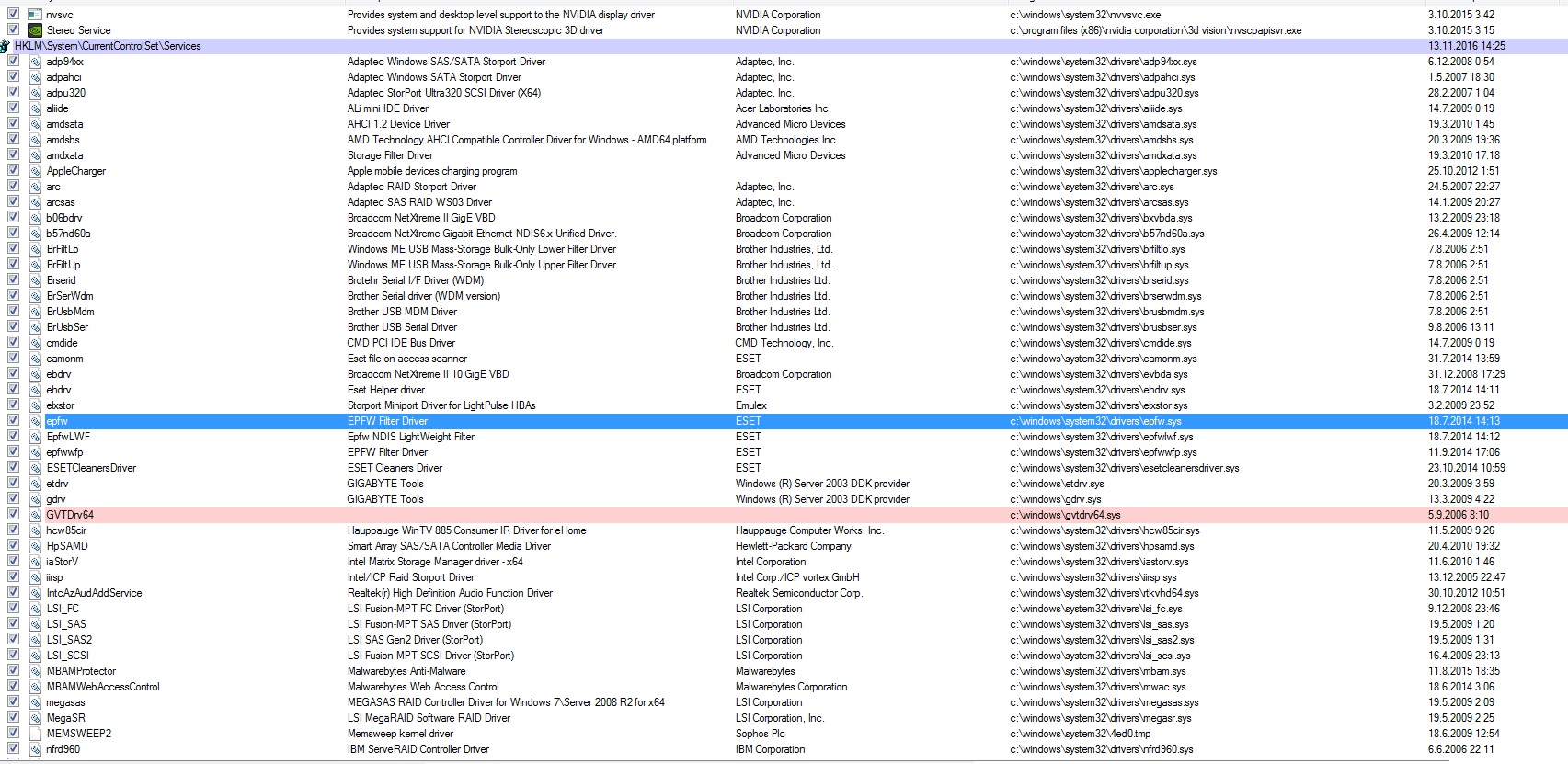This screenshot has height=764, width=1568.
Task: Select the BrUsbMdm driver icon
Action: pyautogui.click(x=35, y=312)
